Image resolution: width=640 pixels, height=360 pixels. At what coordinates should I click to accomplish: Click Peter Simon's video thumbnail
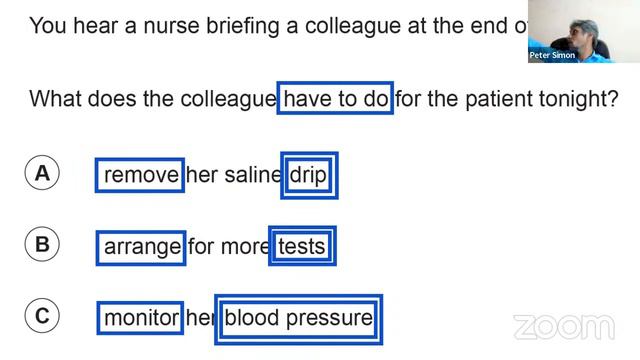584,31
